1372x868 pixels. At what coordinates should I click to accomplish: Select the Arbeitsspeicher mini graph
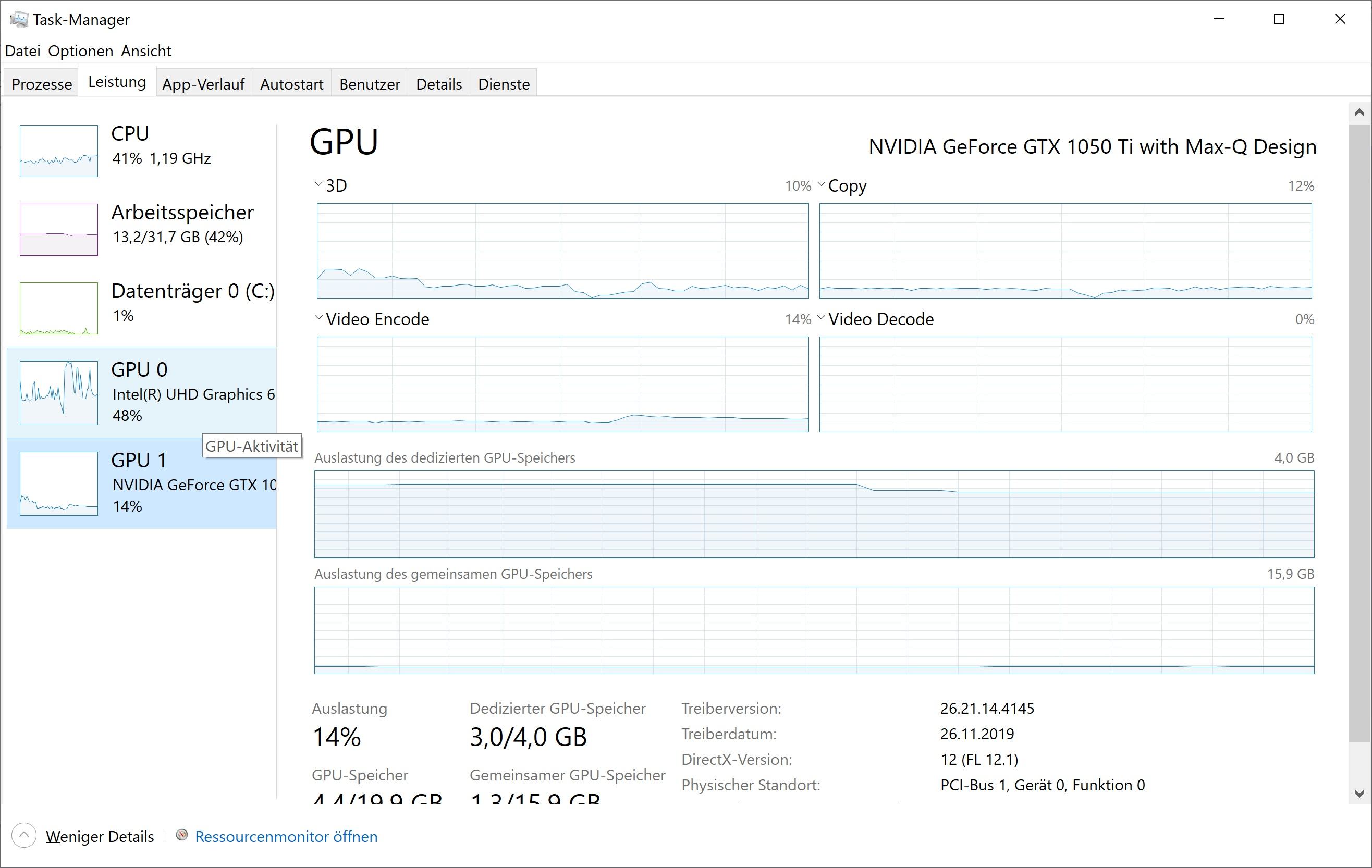[x=59, y=230]
